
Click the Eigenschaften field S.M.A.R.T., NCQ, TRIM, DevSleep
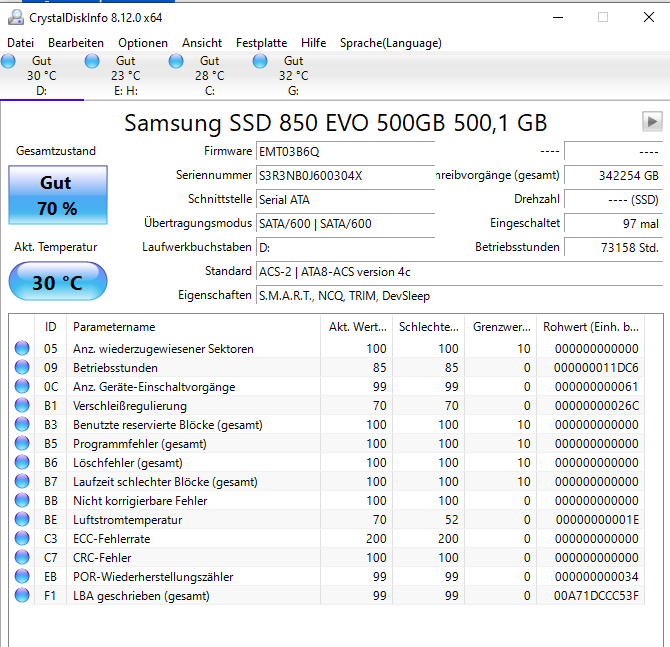459,296
